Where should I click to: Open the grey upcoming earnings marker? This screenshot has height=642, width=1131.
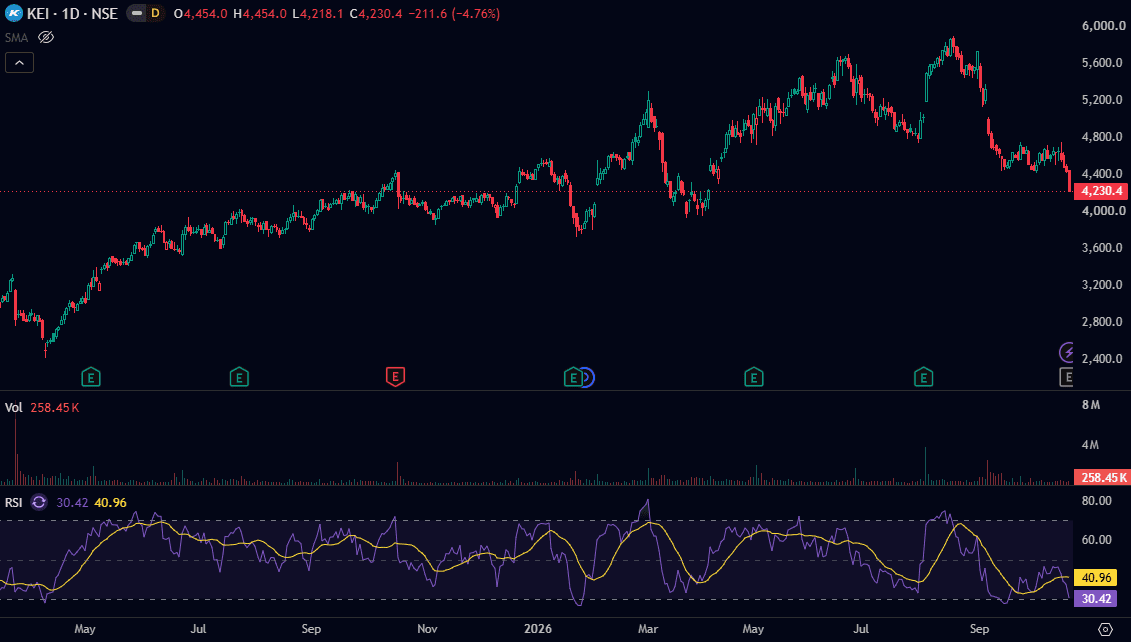coord(1066,377)
